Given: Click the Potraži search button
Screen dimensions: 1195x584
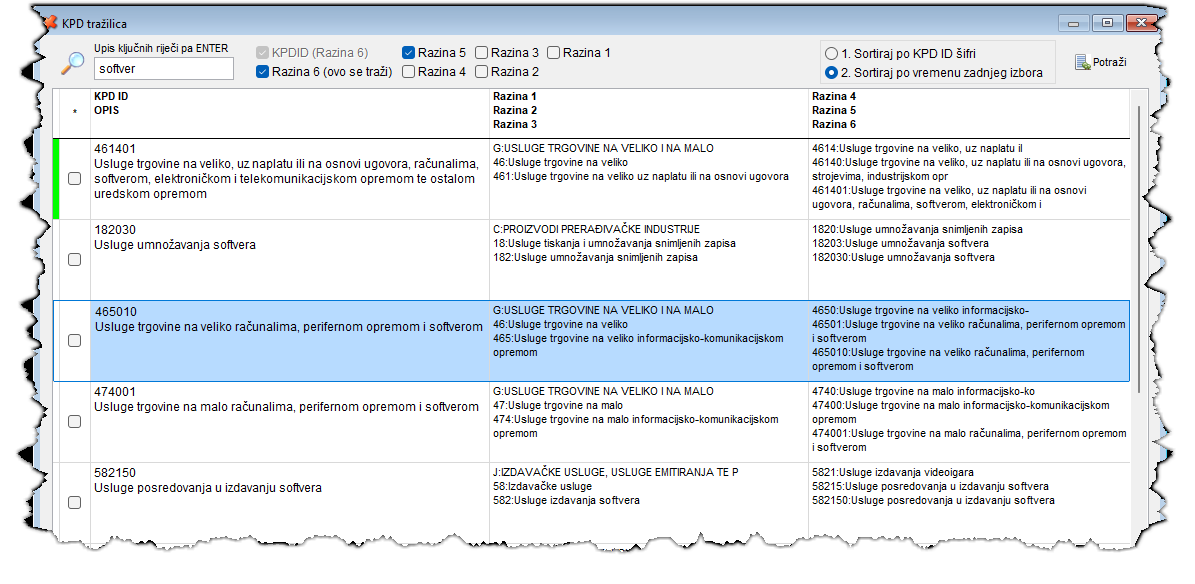Looking at the screenshot, I should click(1101, 63).
